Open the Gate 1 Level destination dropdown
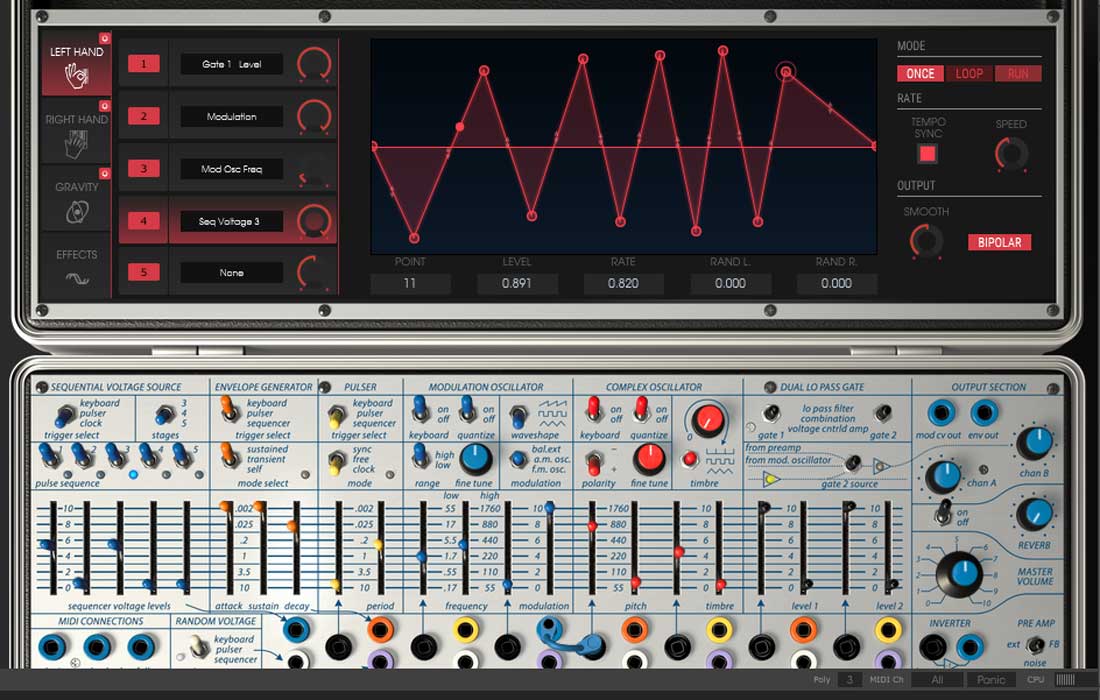Viewport: 1100px width, 700px height. click(x=232, y=64)
